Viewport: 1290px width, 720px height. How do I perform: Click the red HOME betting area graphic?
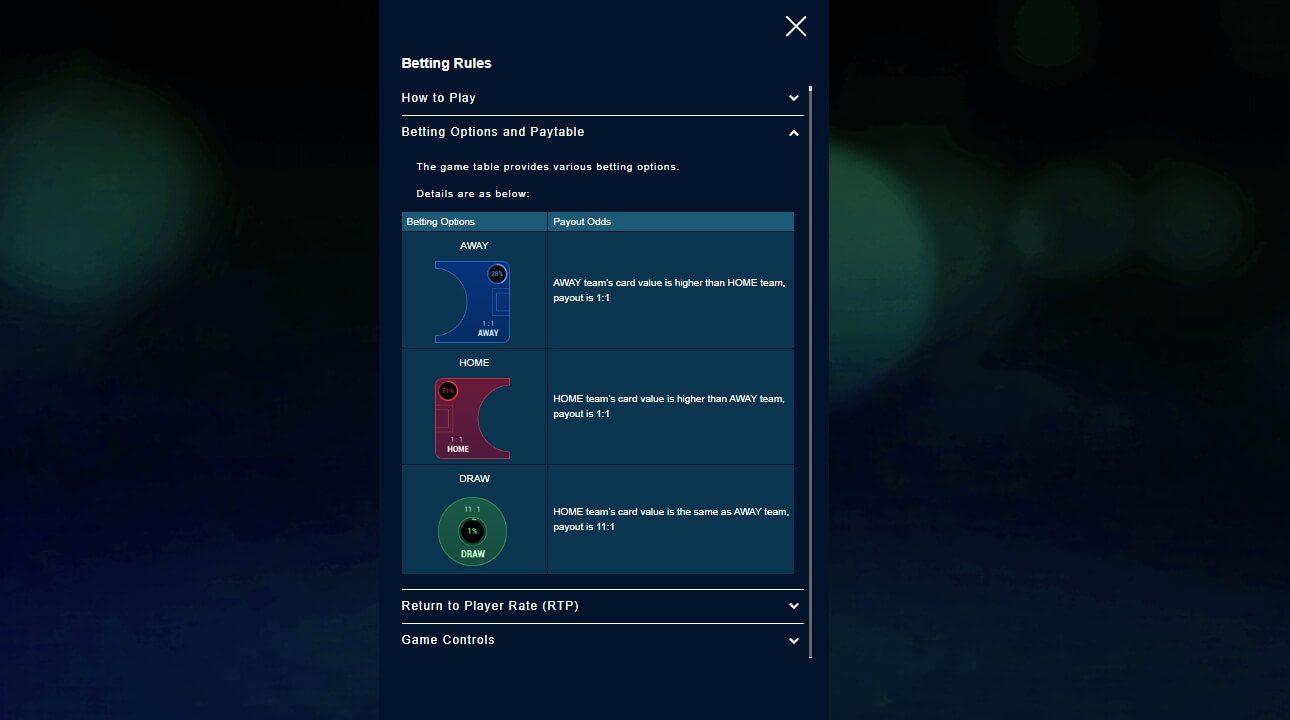point(473,420)
